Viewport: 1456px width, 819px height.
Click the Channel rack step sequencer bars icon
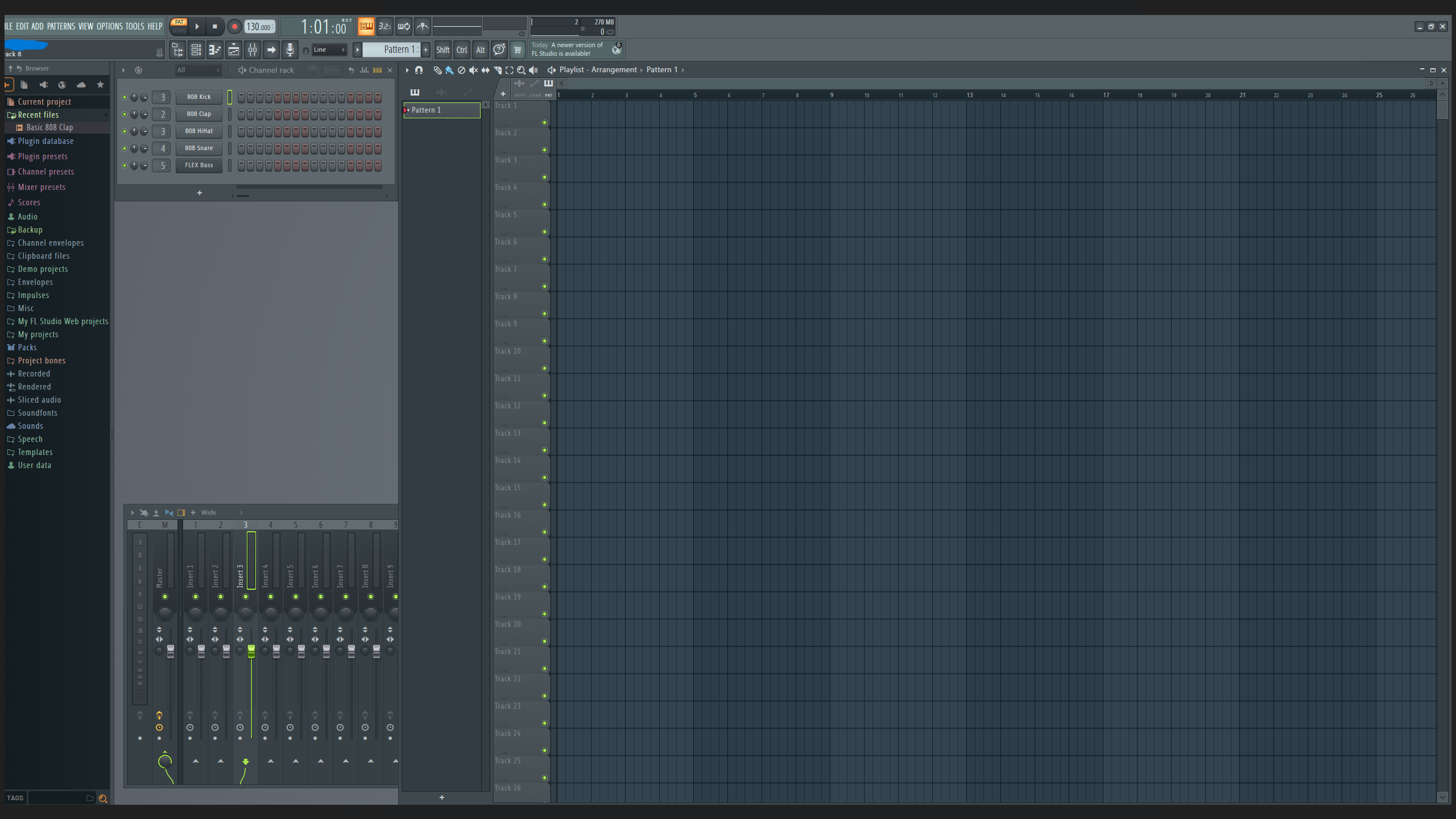coord(377,70)
